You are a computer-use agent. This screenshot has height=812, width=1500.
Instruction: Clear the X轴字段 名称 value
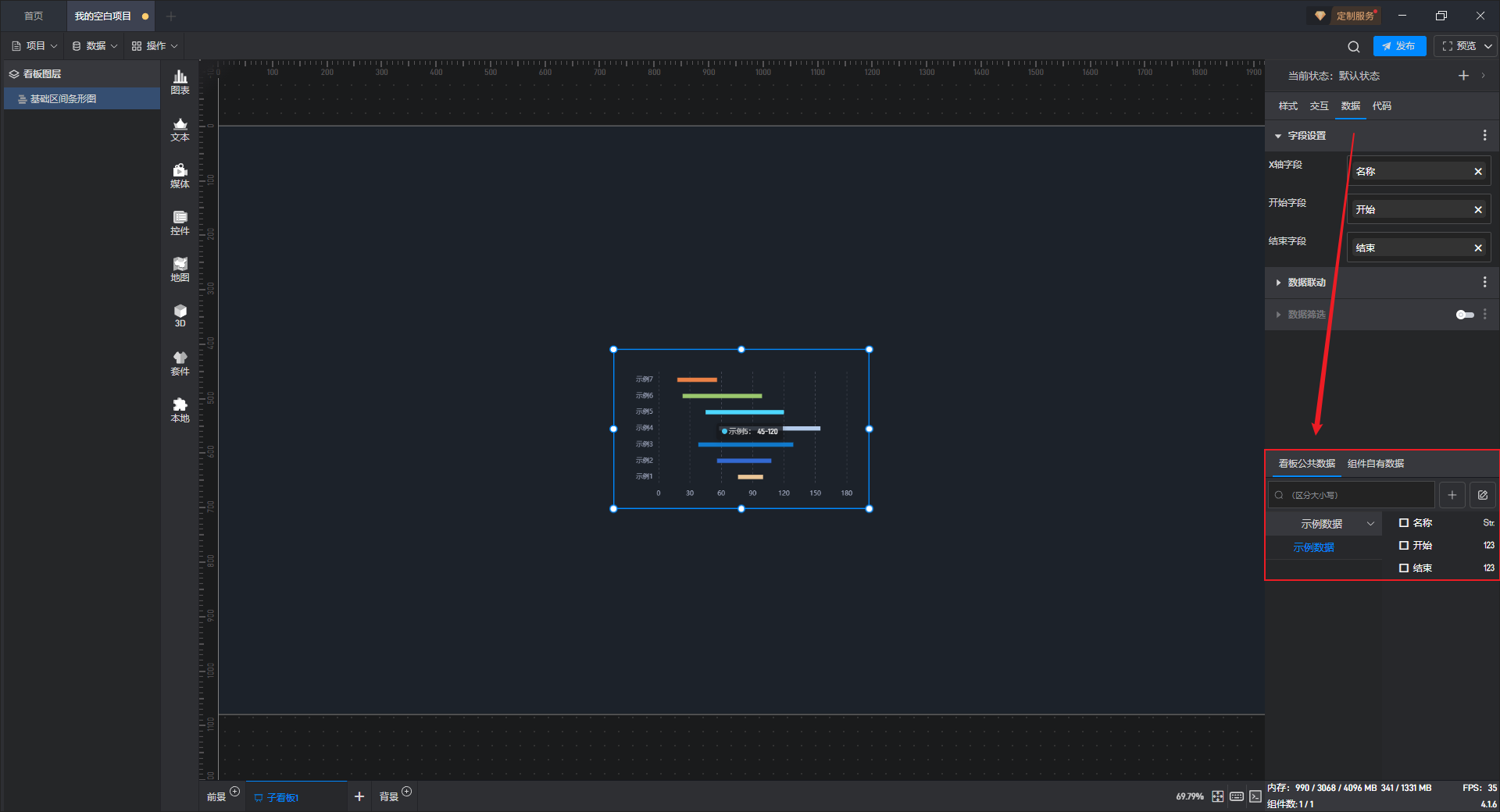click(1477, 172)
